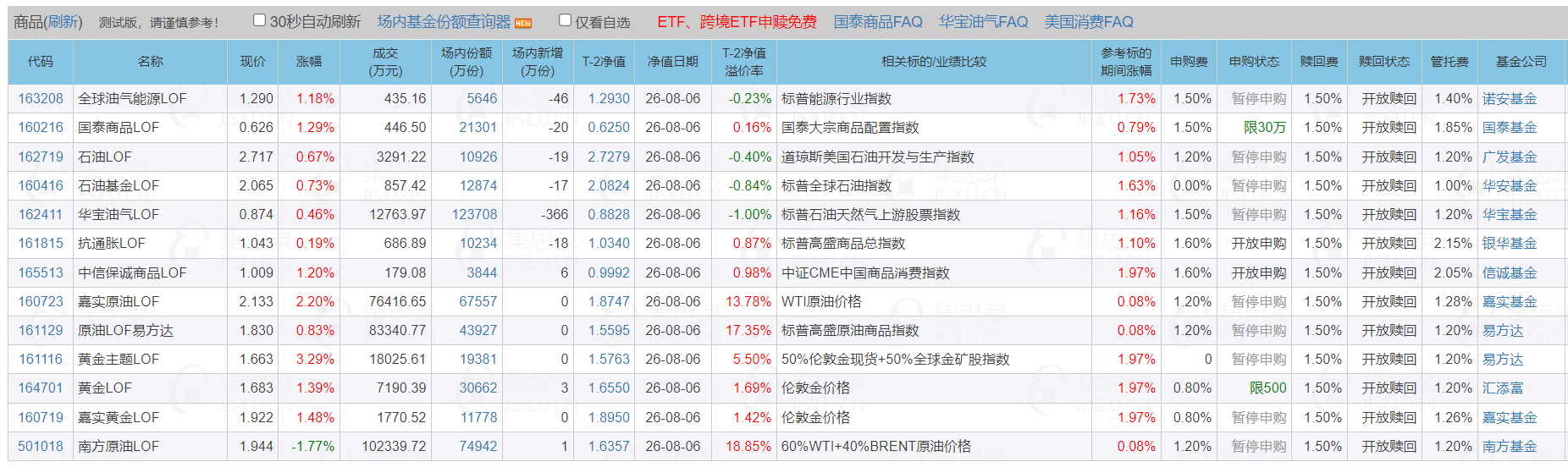The image size is (1568, 473).
Task: Sort by 场内新增(万份) column header
Action: 538,62
